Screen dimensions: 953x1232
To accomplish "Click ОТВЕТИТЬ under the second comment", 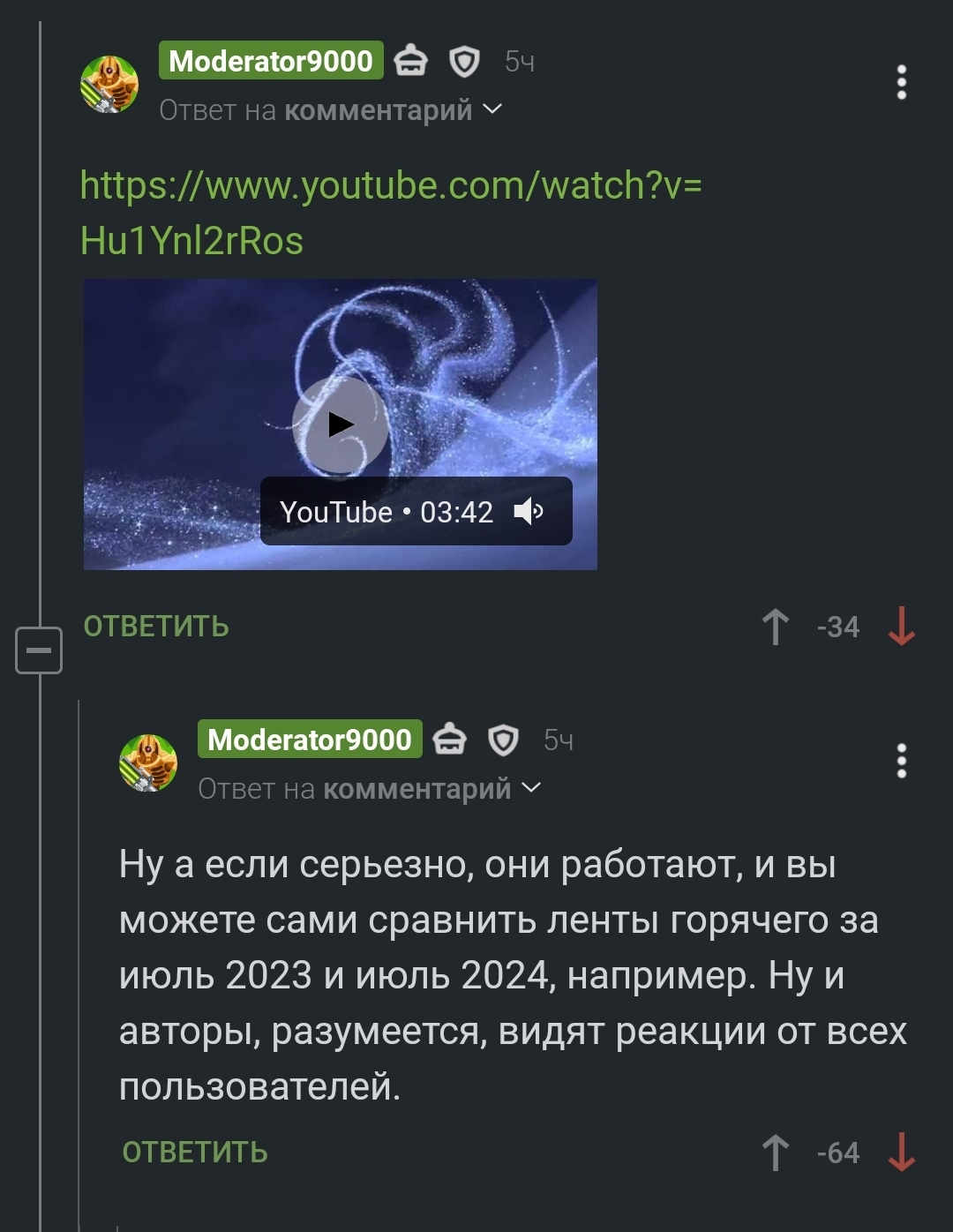I will click(x=195, y=1153).
